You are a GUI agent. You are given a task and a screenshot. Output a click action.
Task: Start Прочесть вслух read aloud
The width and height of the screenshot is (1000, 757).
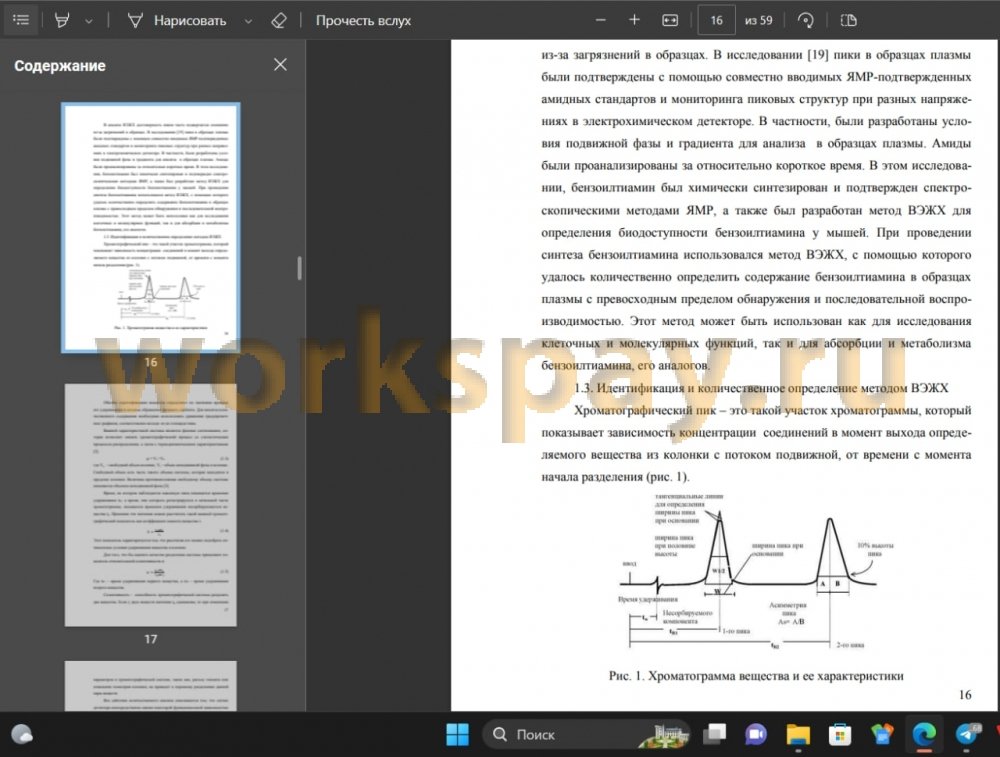click(x=363, y=20)
